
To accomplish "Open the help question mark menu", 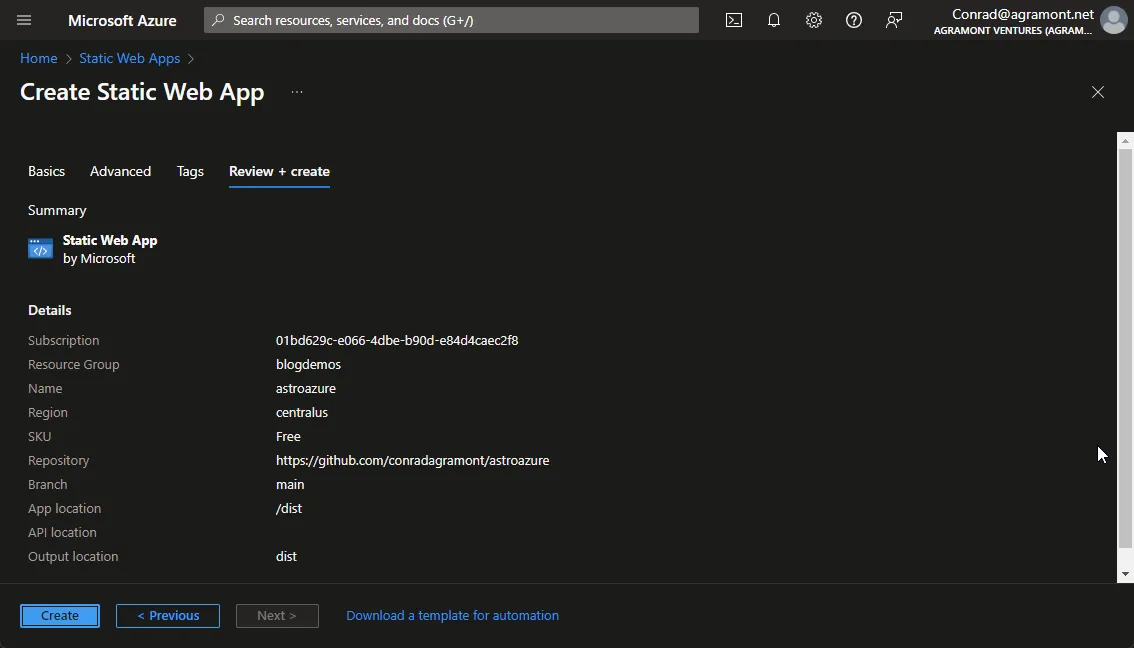I will point(853,20).
